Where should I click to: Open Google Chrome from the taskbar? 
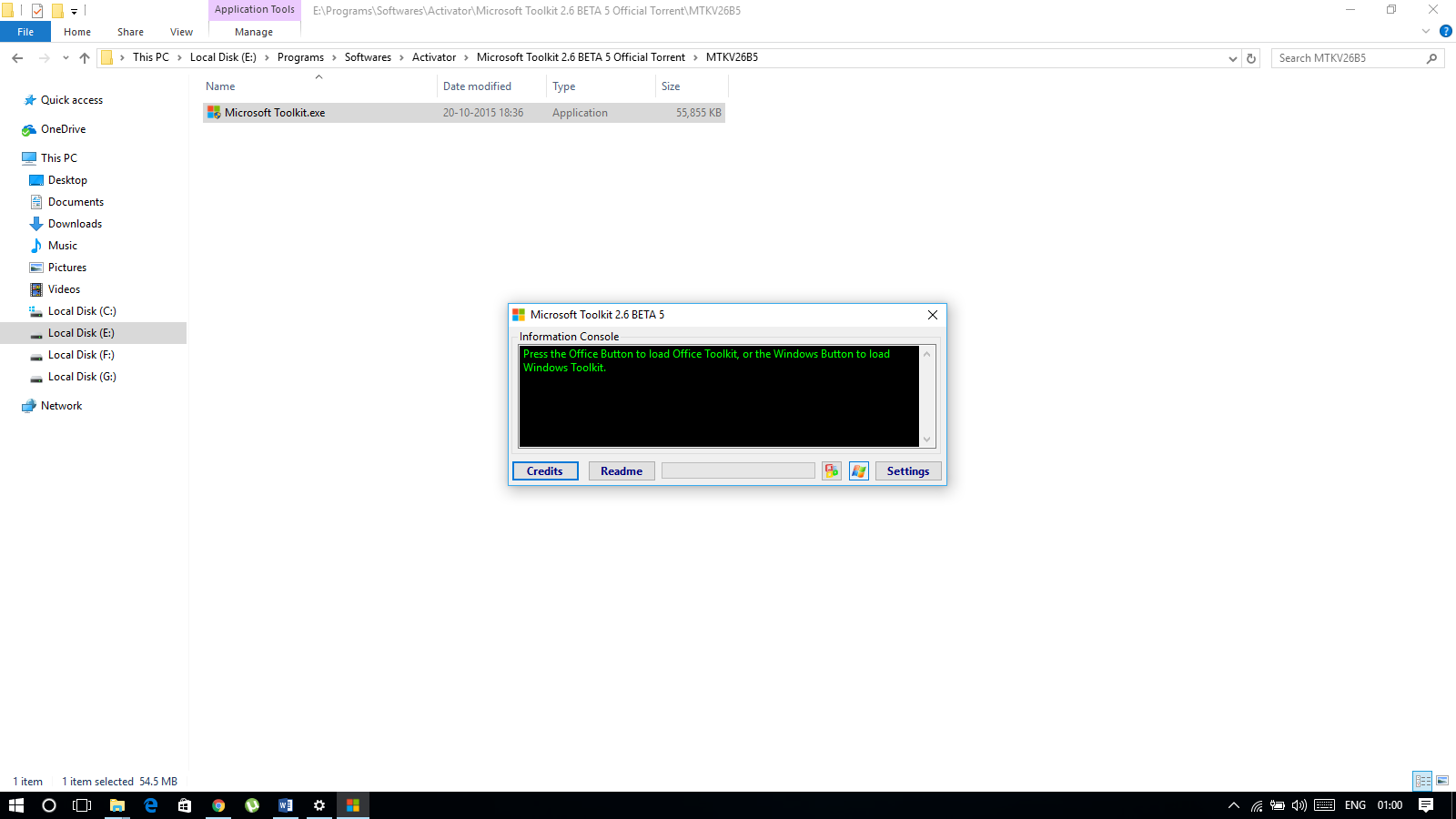pos(218,804)
